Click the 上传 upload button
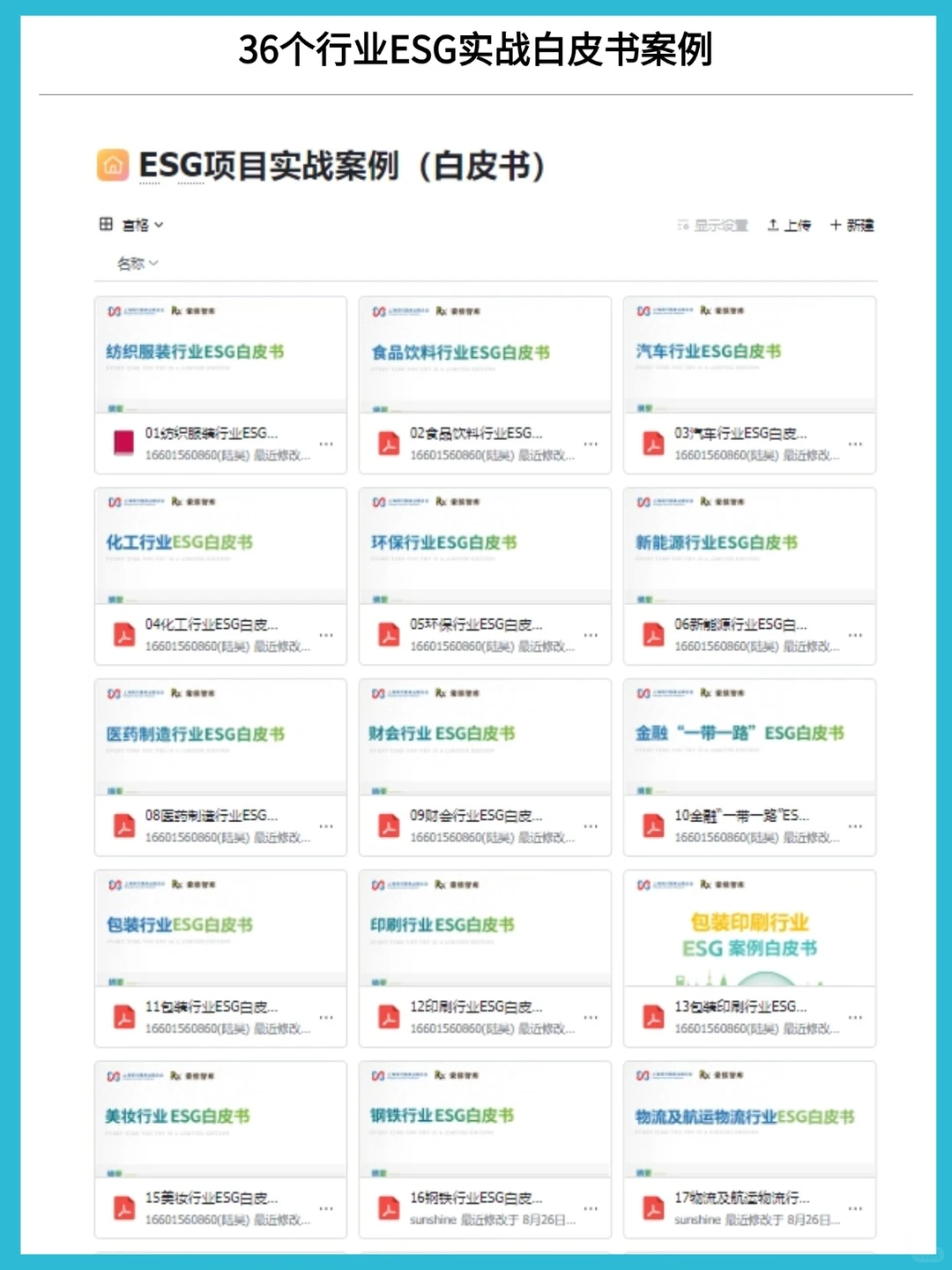The height and width of the screenshot is (1270, 952). tap(787, 225)
